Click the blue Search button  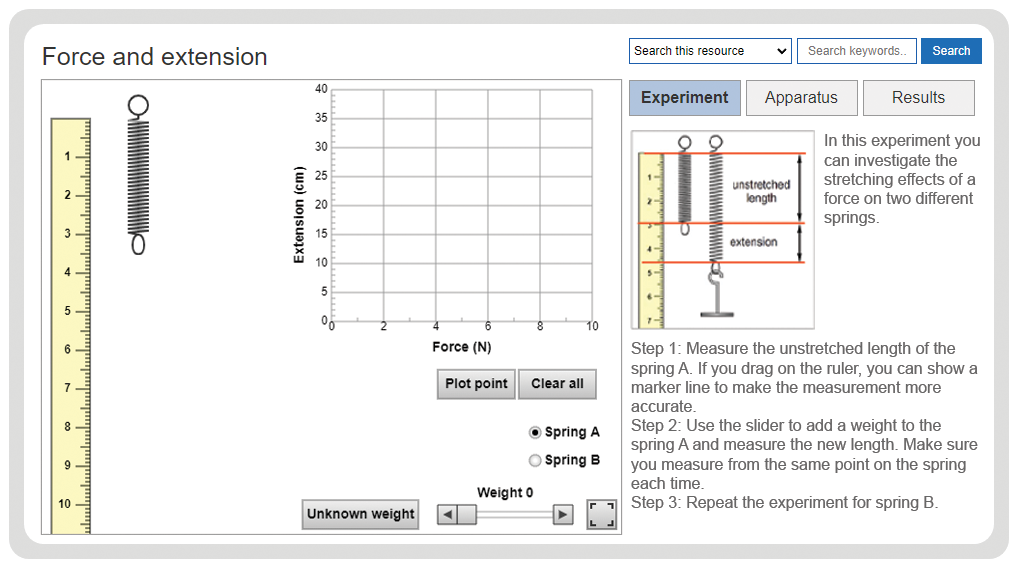pos(951,51)
